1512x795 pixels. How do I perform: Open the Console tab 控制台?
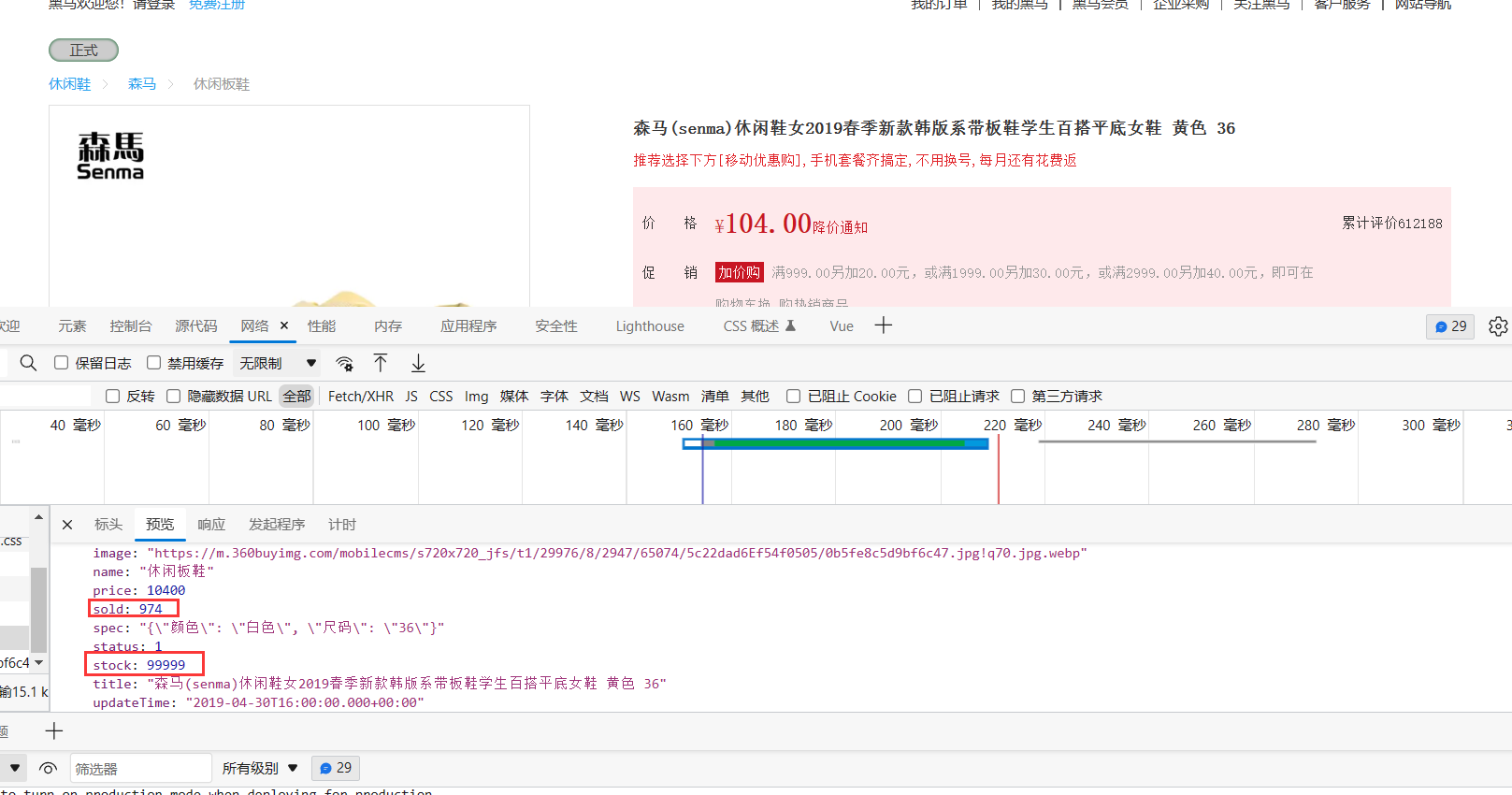tap(131, 325)
